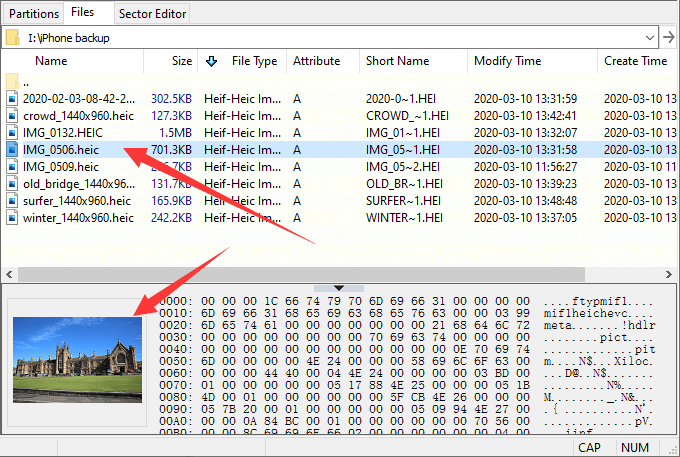The width and height of the screenshot is (680, 457).
Task: Click modify time 2020-03-10 11:56:27
Action: [525, 166]
